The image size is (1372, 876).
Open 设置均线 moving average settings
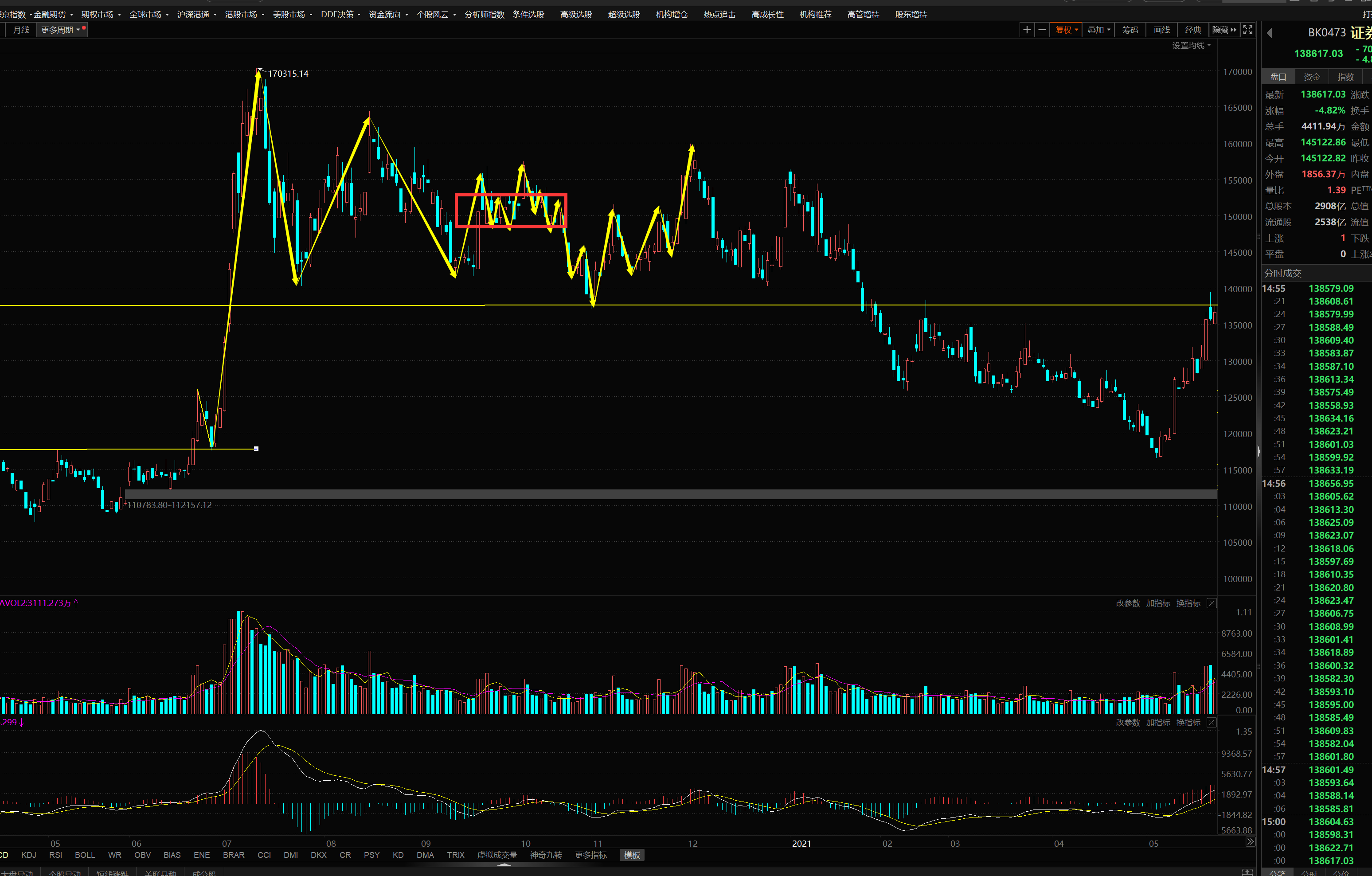click(x=1191, y=46)
